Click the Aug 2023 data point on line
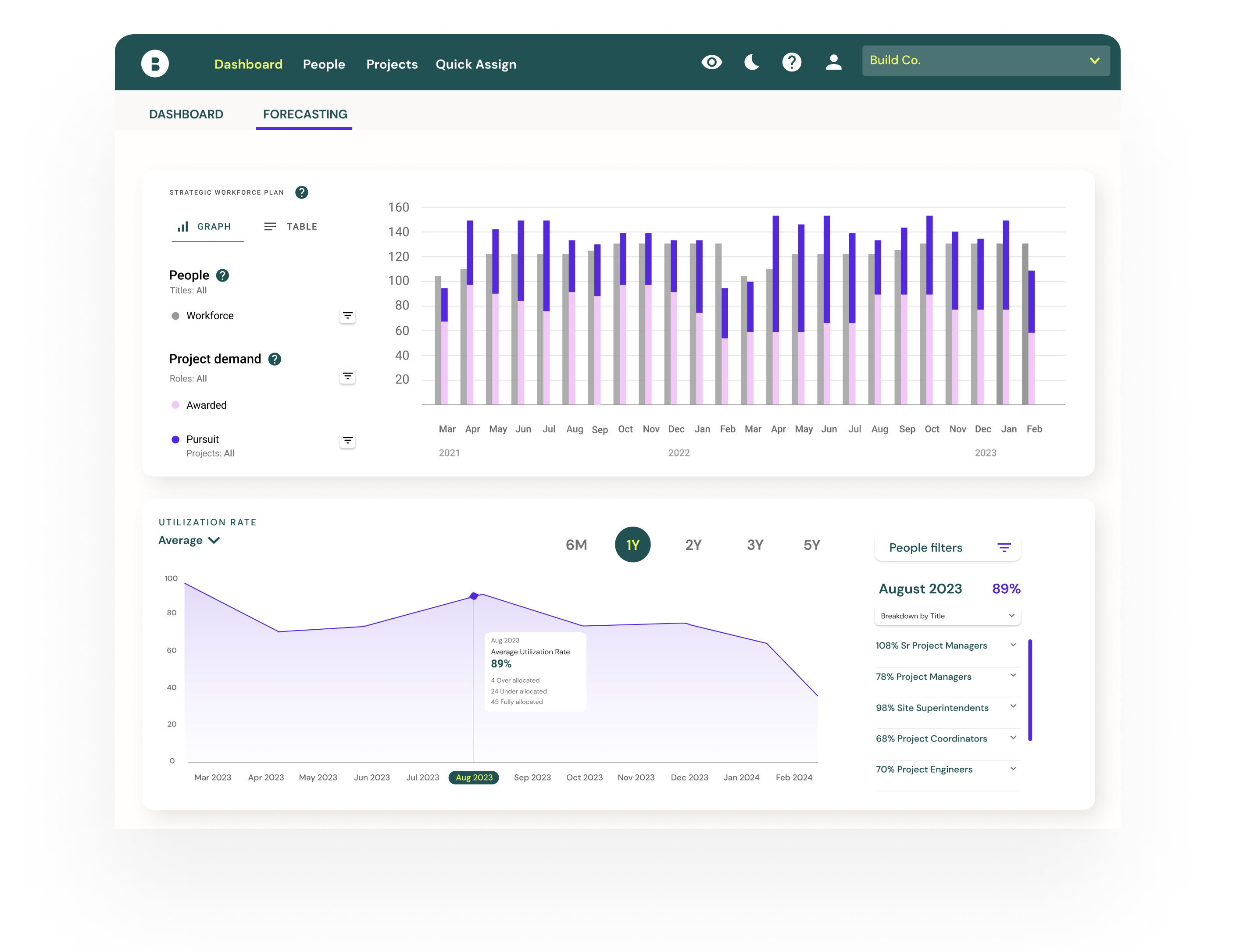 (x=474, y=596)
